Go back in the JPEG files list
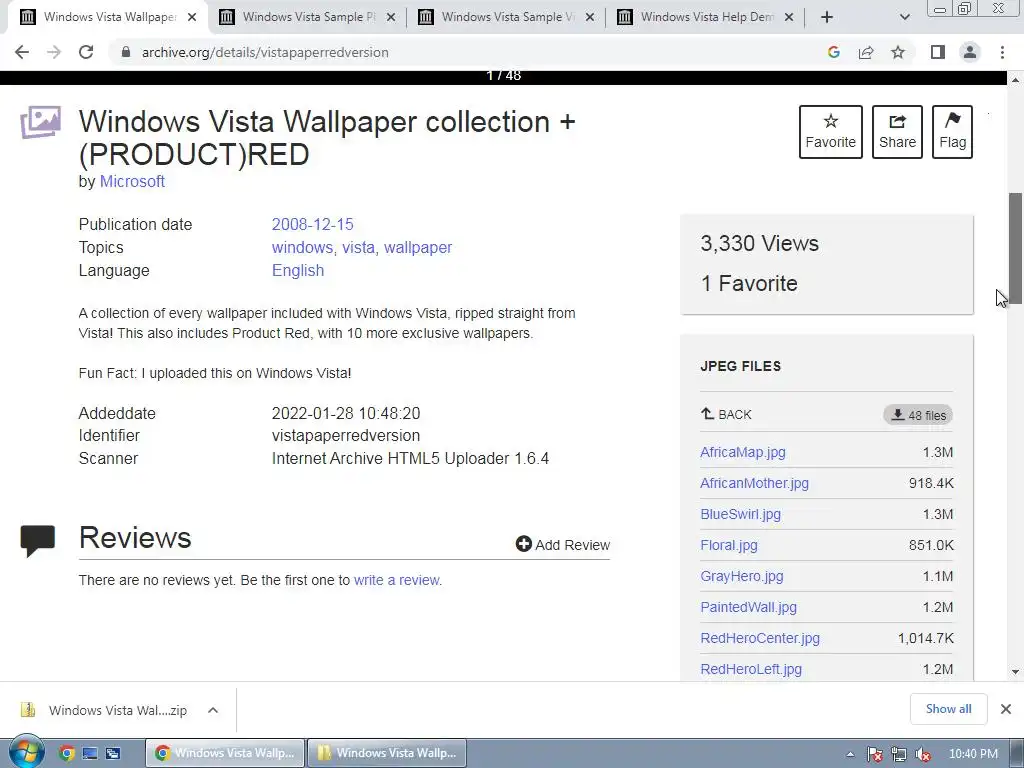Image resolution: width=1024 pixels, height=768 pixels. 726,414
